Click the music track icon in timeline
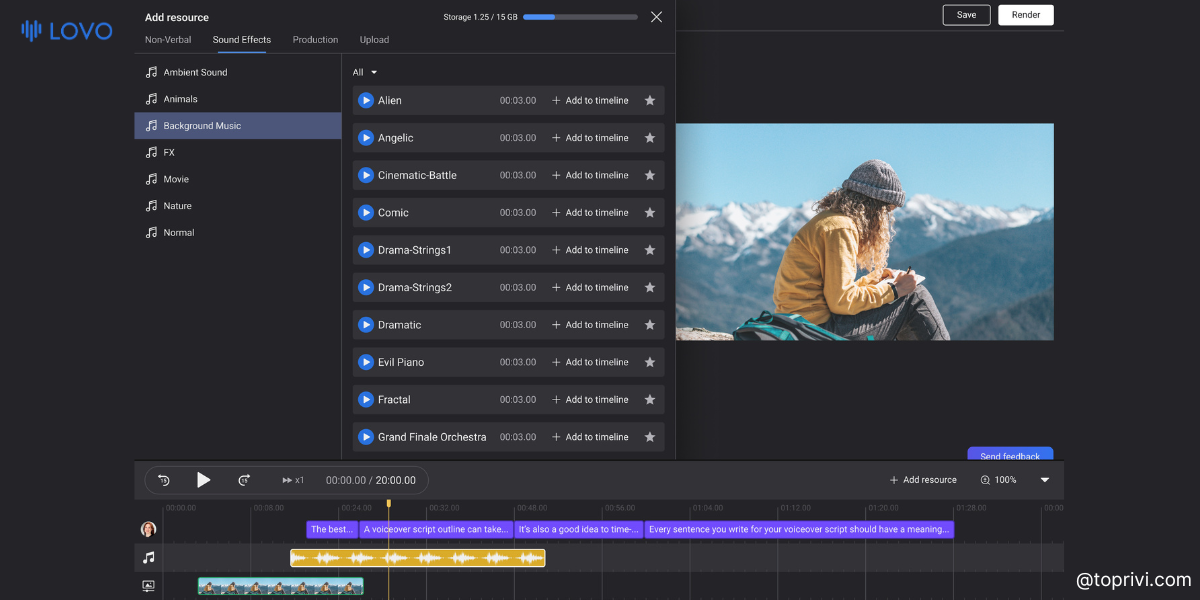Image resolution: width=1200 pixels, height=600 pixels. click(x=149, y=557)
